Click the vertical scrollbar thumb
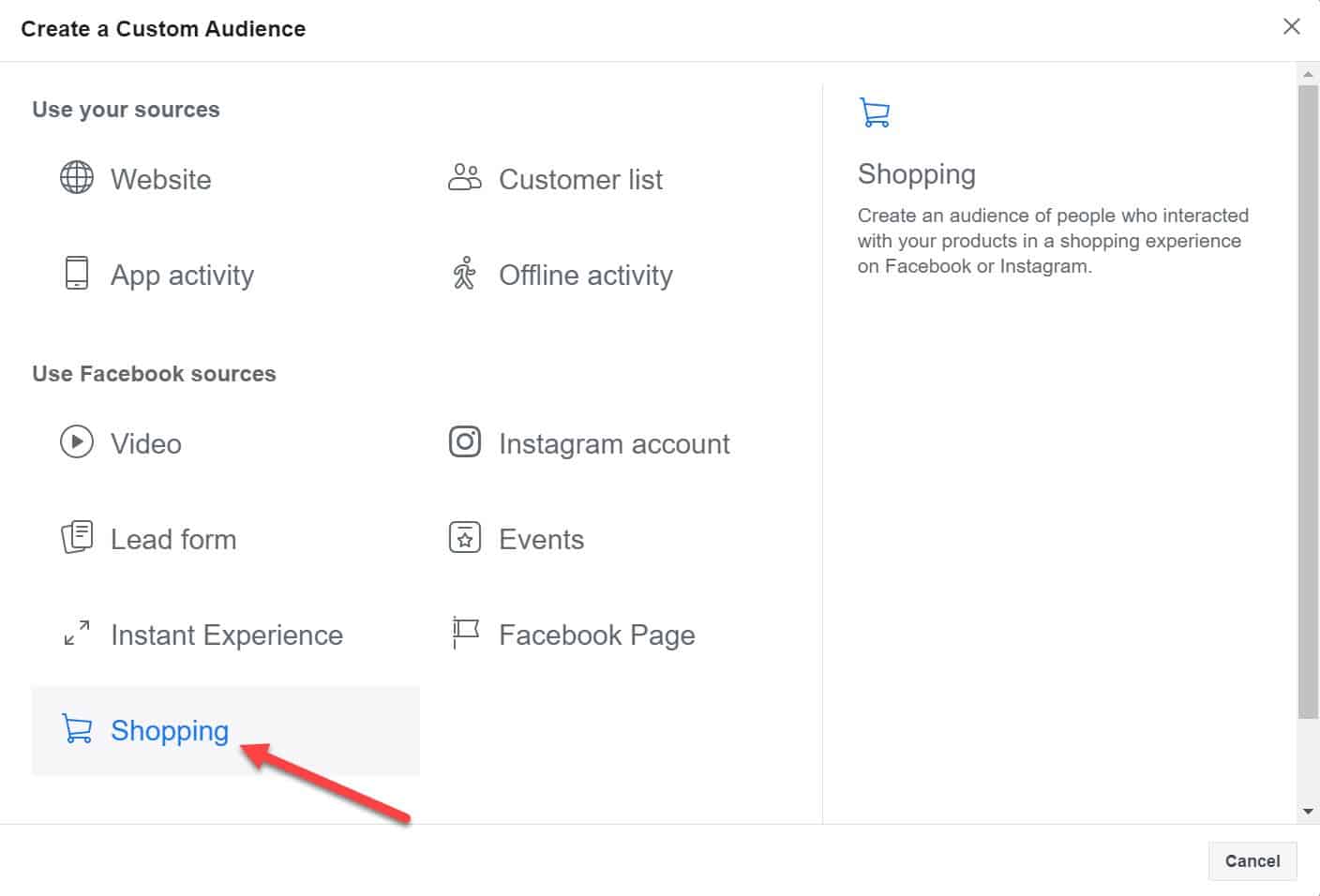The width and height of the screenshot is (1320, 896). [1308, 402]
